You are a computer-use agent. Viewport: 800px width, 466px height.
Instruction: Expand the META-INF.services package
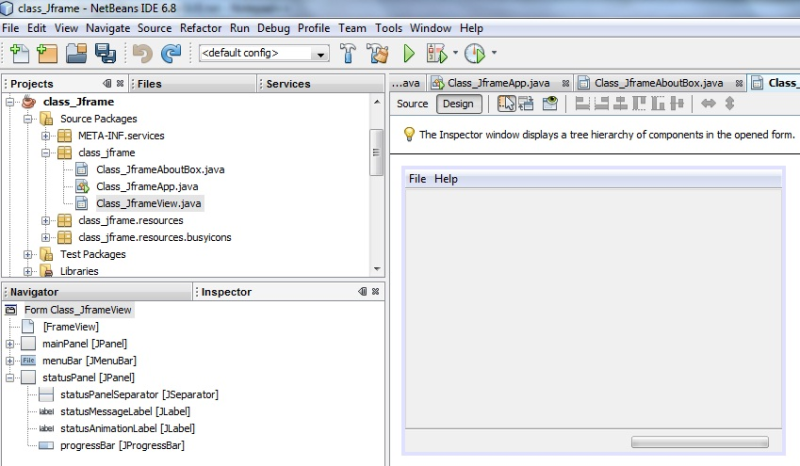(45, 136)
